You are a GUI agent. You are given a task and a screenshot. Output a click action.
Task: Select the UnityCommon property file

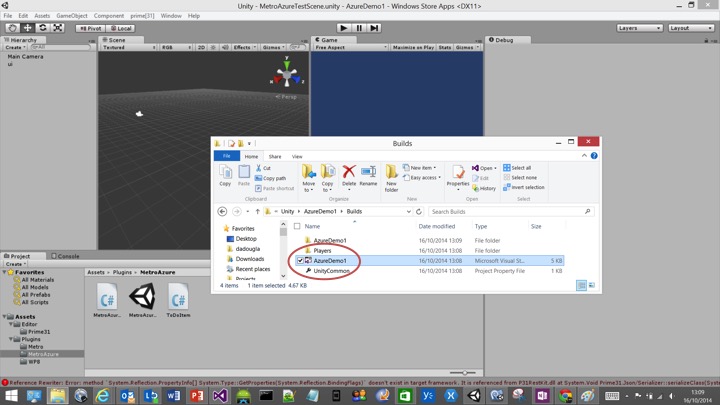[x=428, y=271]
